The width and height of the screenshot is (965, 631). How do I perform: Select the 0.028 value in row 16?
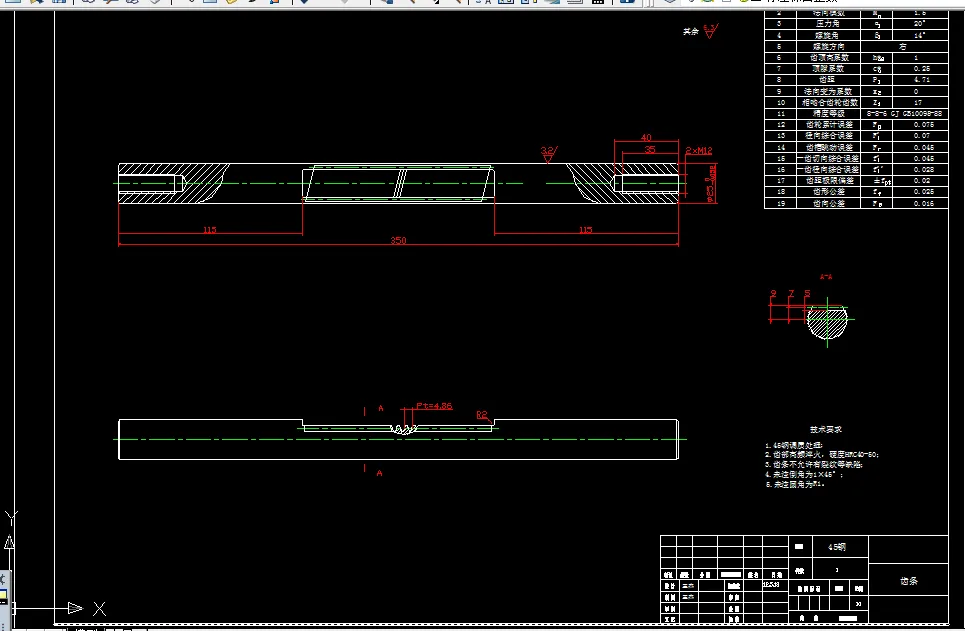[923, 169]
